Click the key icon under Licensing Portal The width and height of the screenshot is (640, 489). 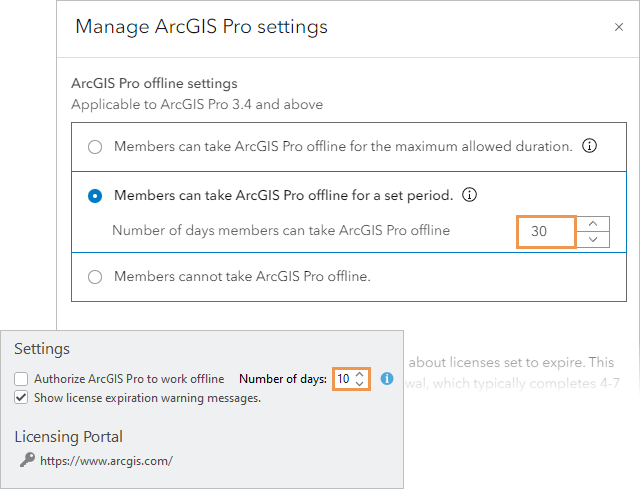(x=27, y=461)
